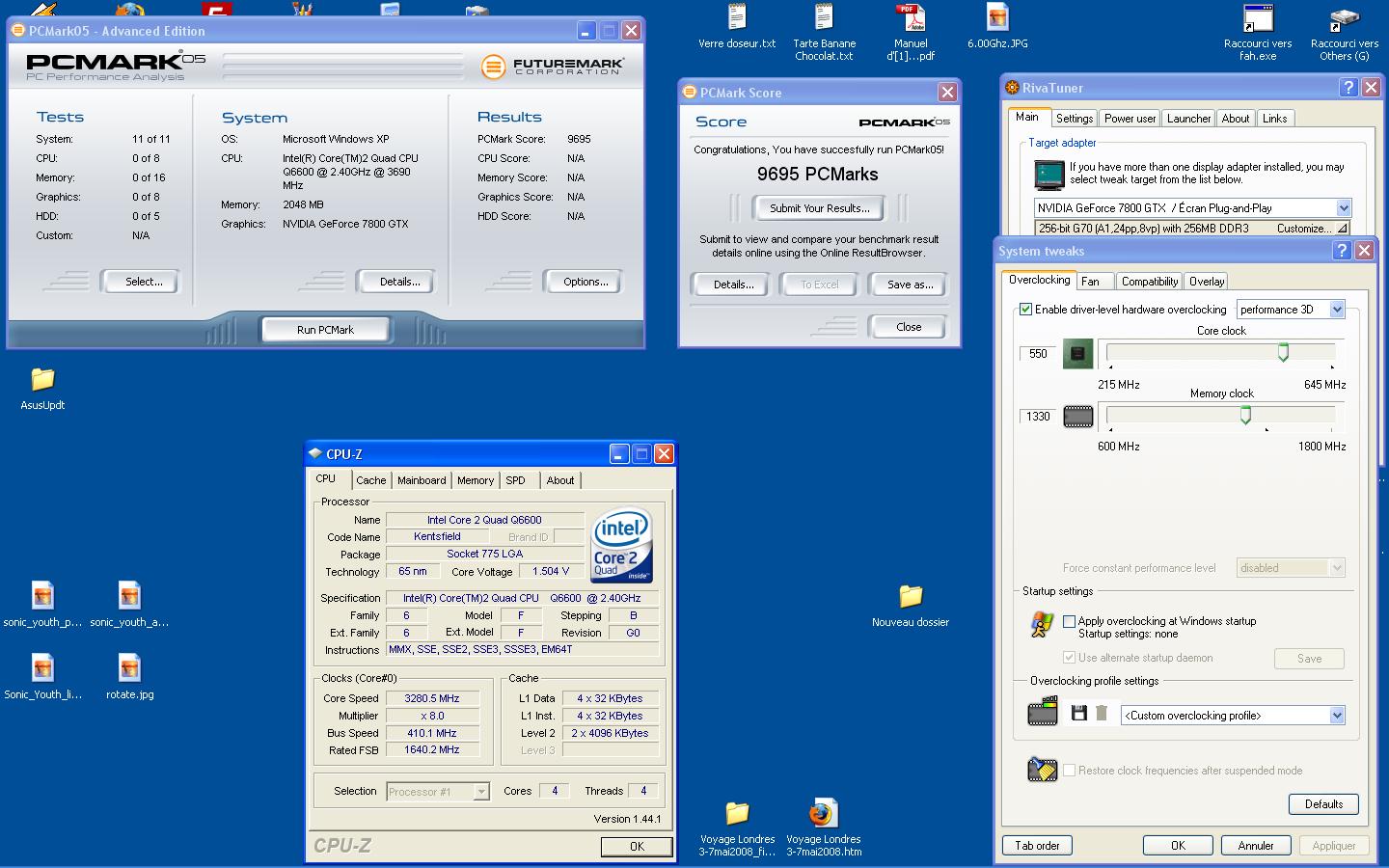The image size is (1389, 868).
Task: Click the target adapter monitor icon
Action: click(1049, 174)
